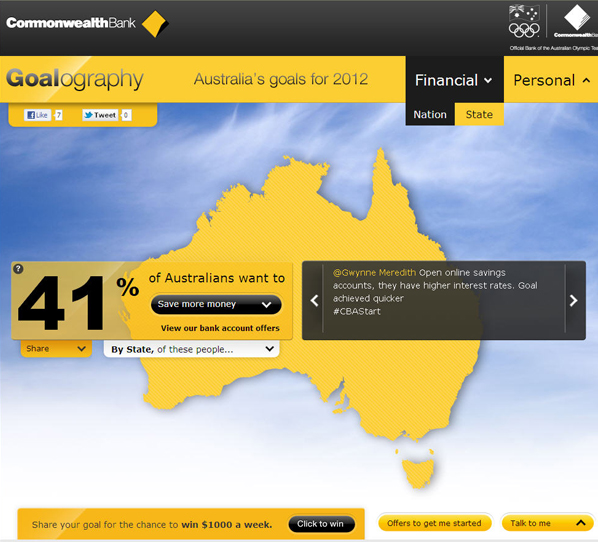Click the CommonwealthBank wordmark

tap(71, 23)
